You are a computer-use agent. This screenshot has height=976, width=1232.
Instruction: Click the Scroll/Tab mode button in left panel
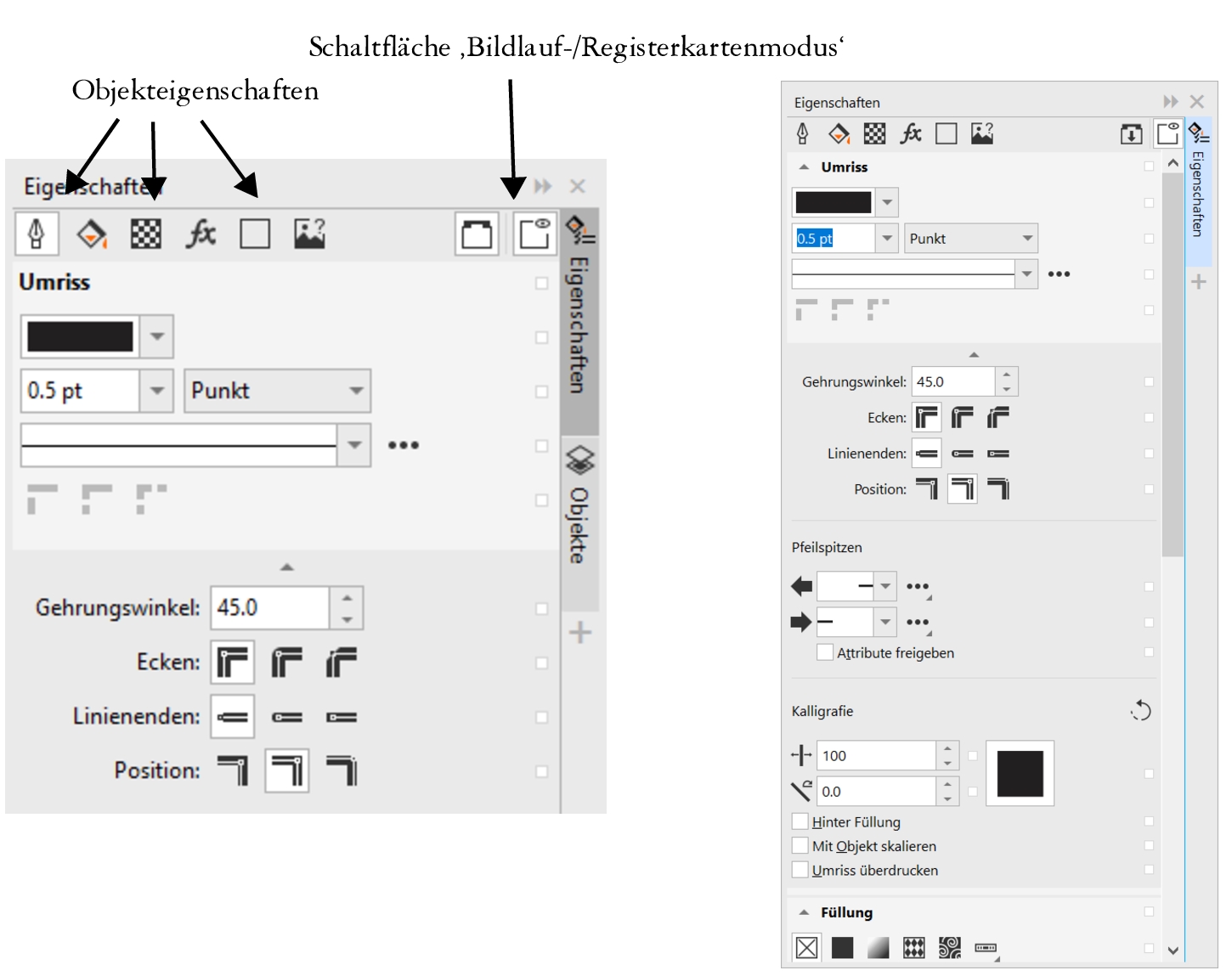coord(534,234)
